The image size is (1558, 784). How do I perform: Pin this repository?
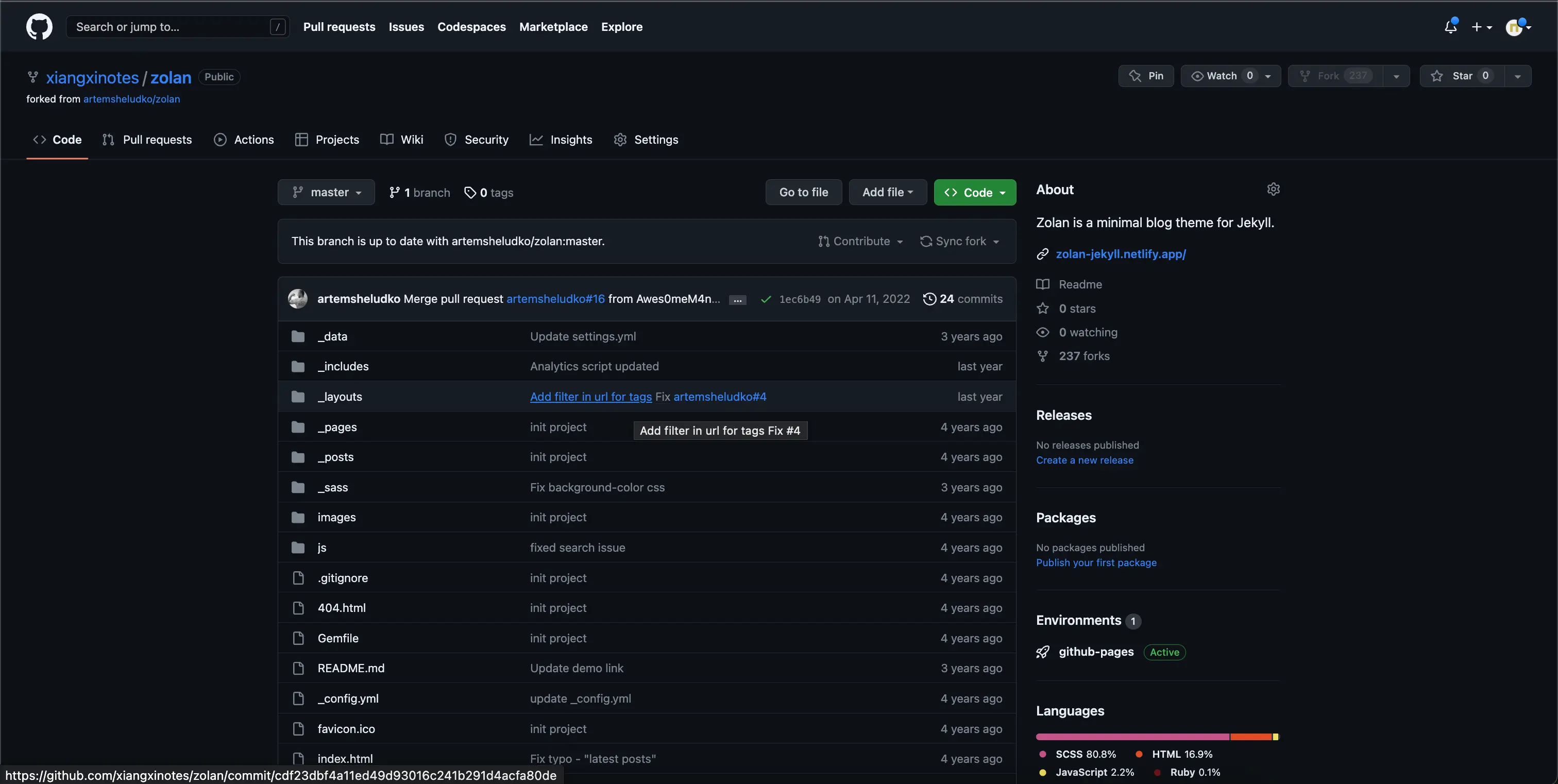pyautogui.click(x=1146, y=76)
